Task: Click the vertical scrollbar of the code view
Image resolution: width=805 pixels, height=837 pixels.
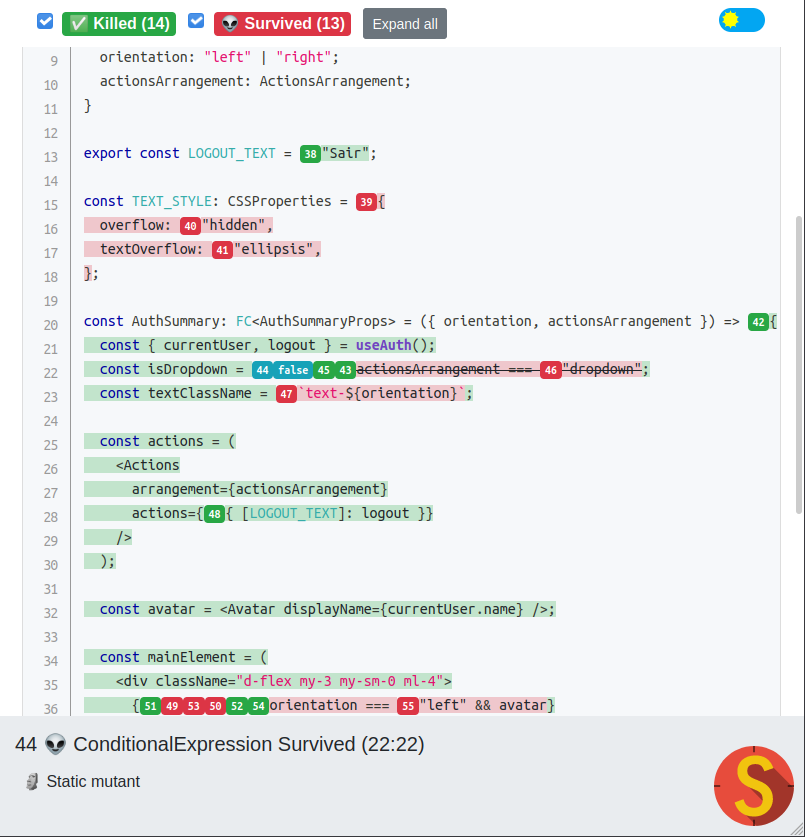Action: click(797, 400)
